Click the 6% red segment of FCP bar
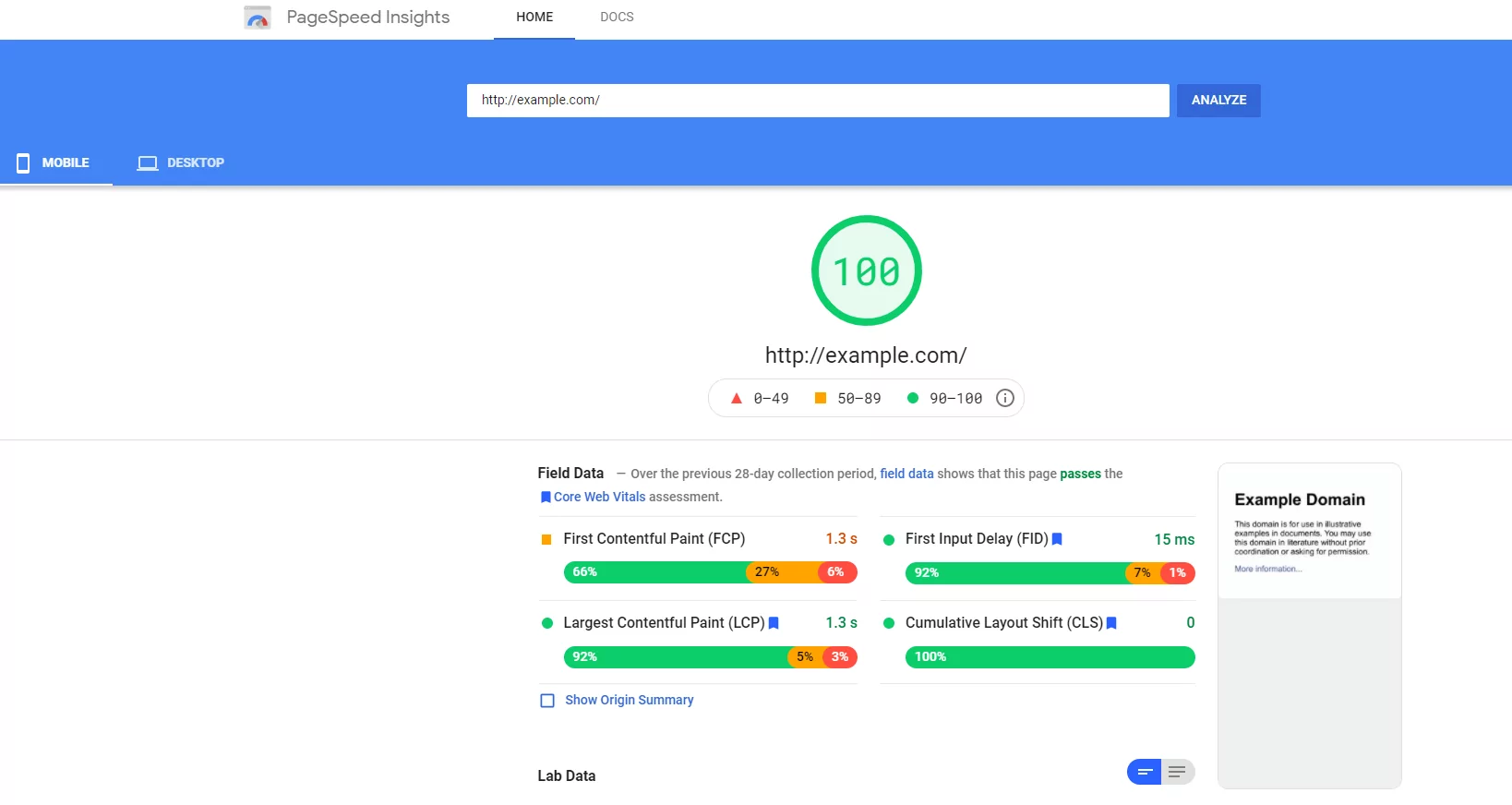This screenshot has height=805, width=1512. (x=838, y=572)
